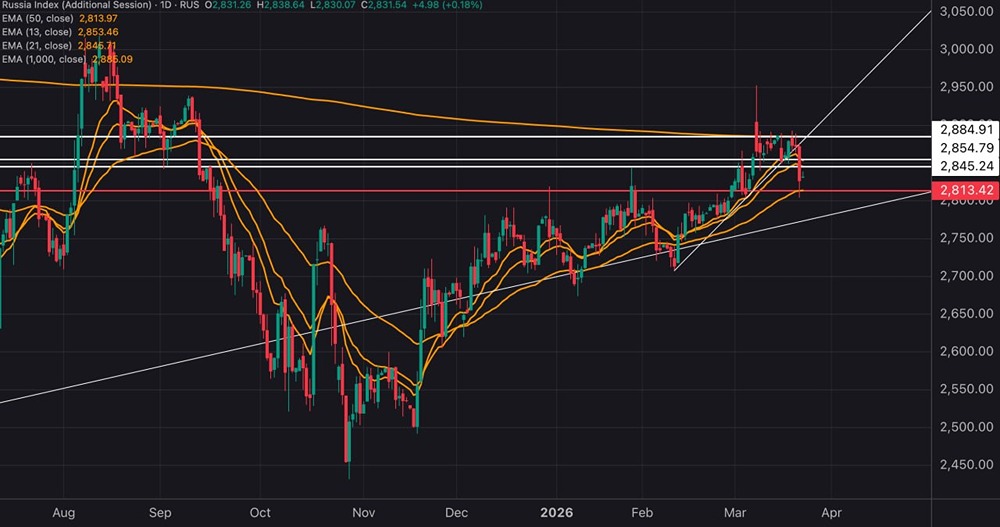Click the Dec label on time axis
Screen dimensions: 1000x527
(x=457, y=513)
